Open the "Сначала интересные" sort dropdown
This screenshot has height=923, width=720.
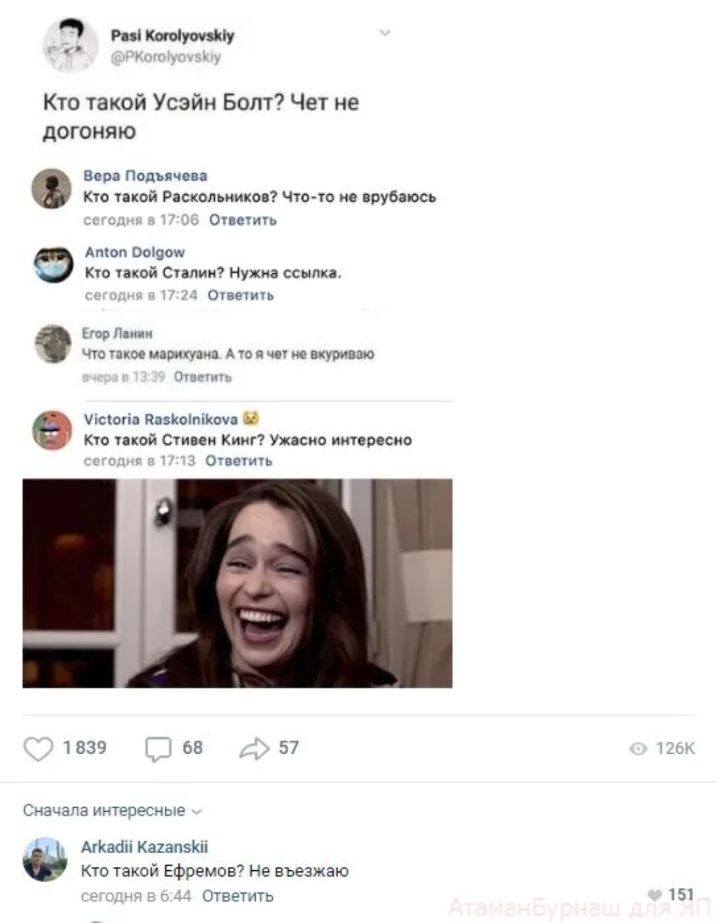point(112,810)
